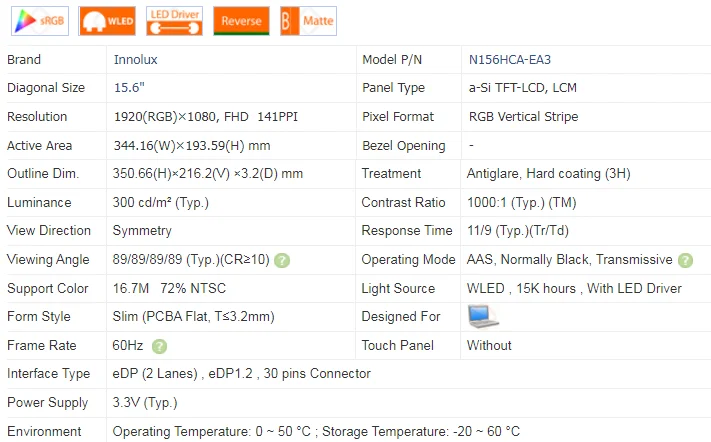The width and height of the screenshot is (711, 442).
Task: Click the Designed For label
Action: 401,316
